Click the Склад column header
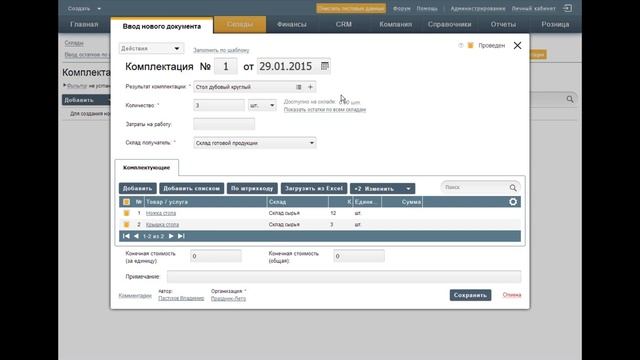This screenshot has height=360, width=640. [298, 202]
